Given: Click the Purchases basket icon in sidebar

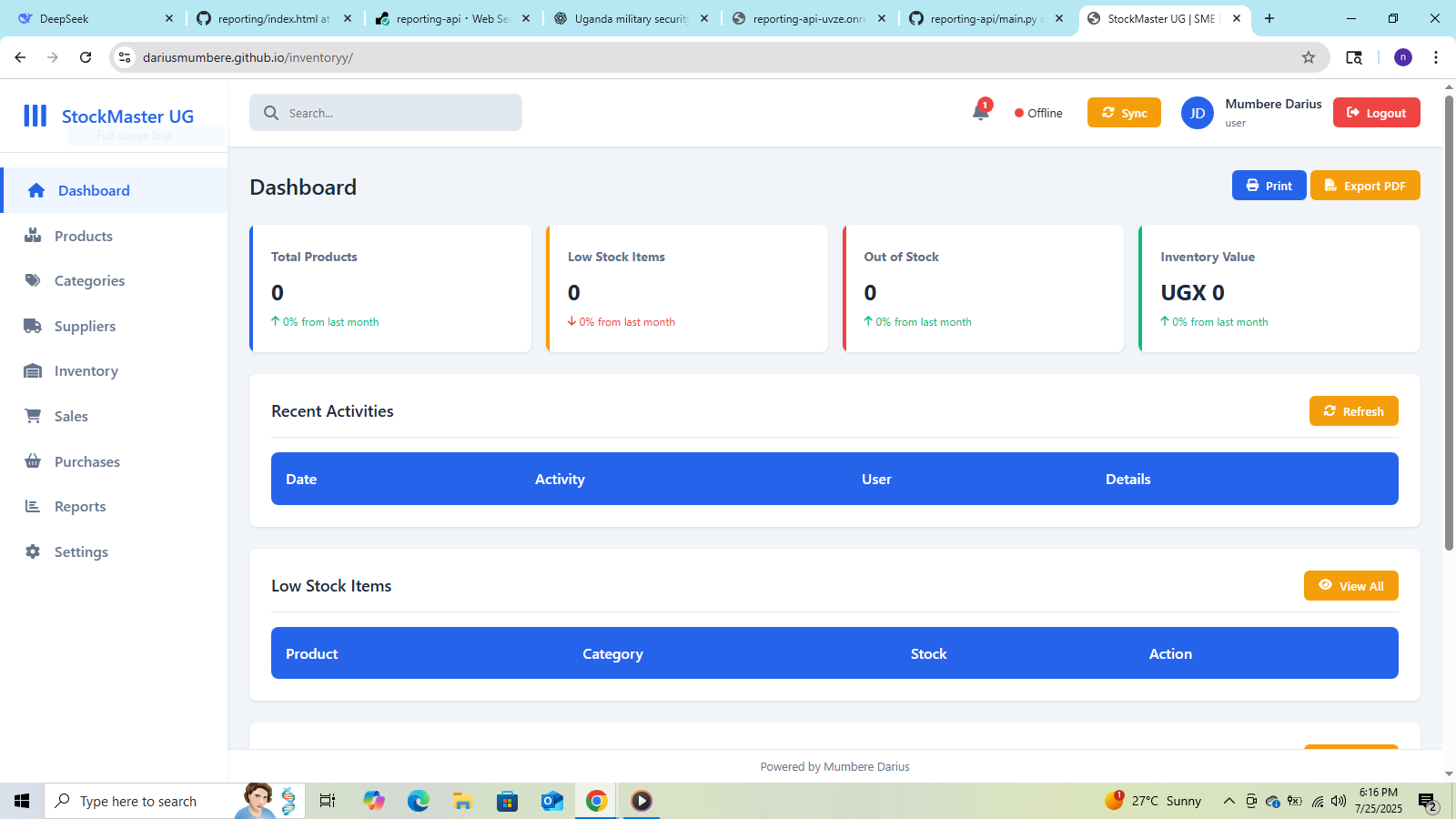Looking at the screenshot, I should (33, 461).
